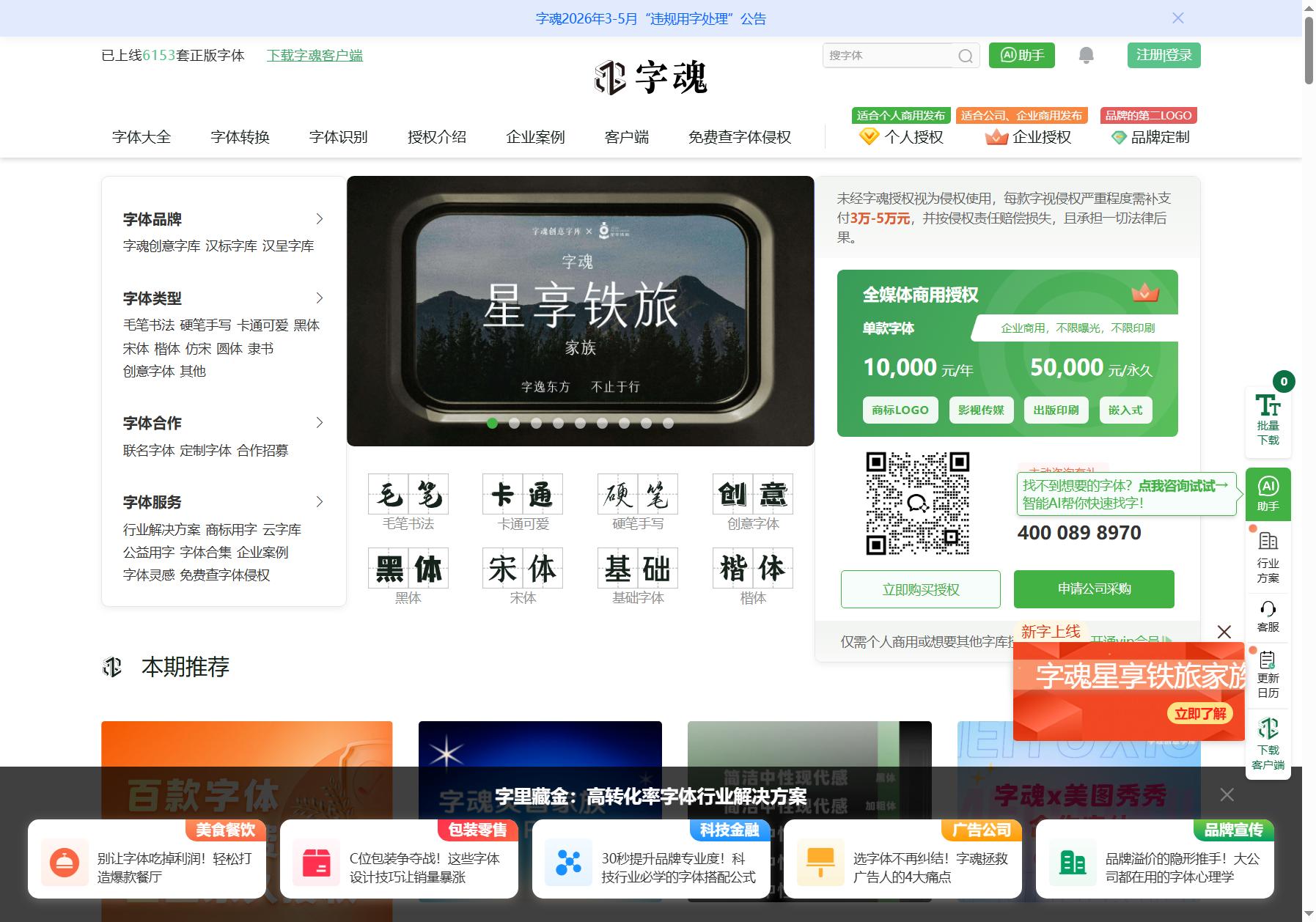Expand the 字体合作 chevron
1316x922 pixels.
pyautogui.click(x=319, y=423)
